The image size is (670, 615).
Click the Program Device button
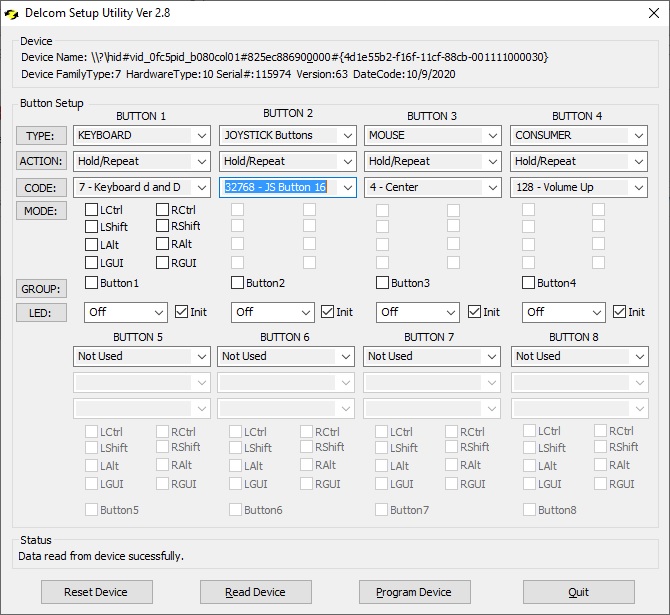coord(414,592)
